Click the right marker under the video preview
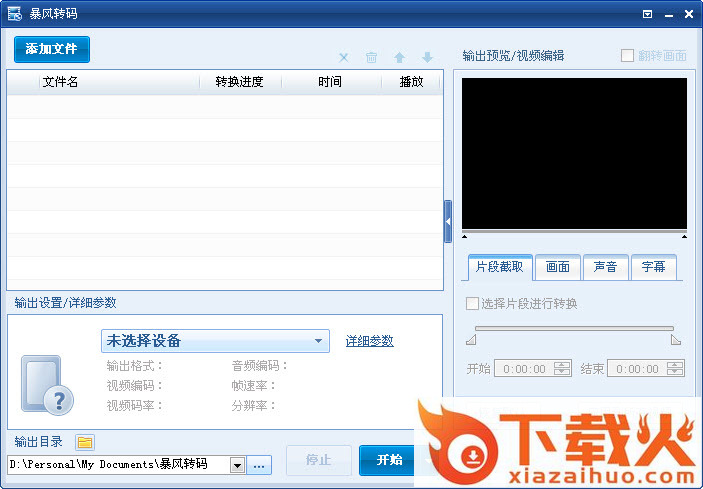The width and height of the screenshot is (703, 489). (684, 237)
